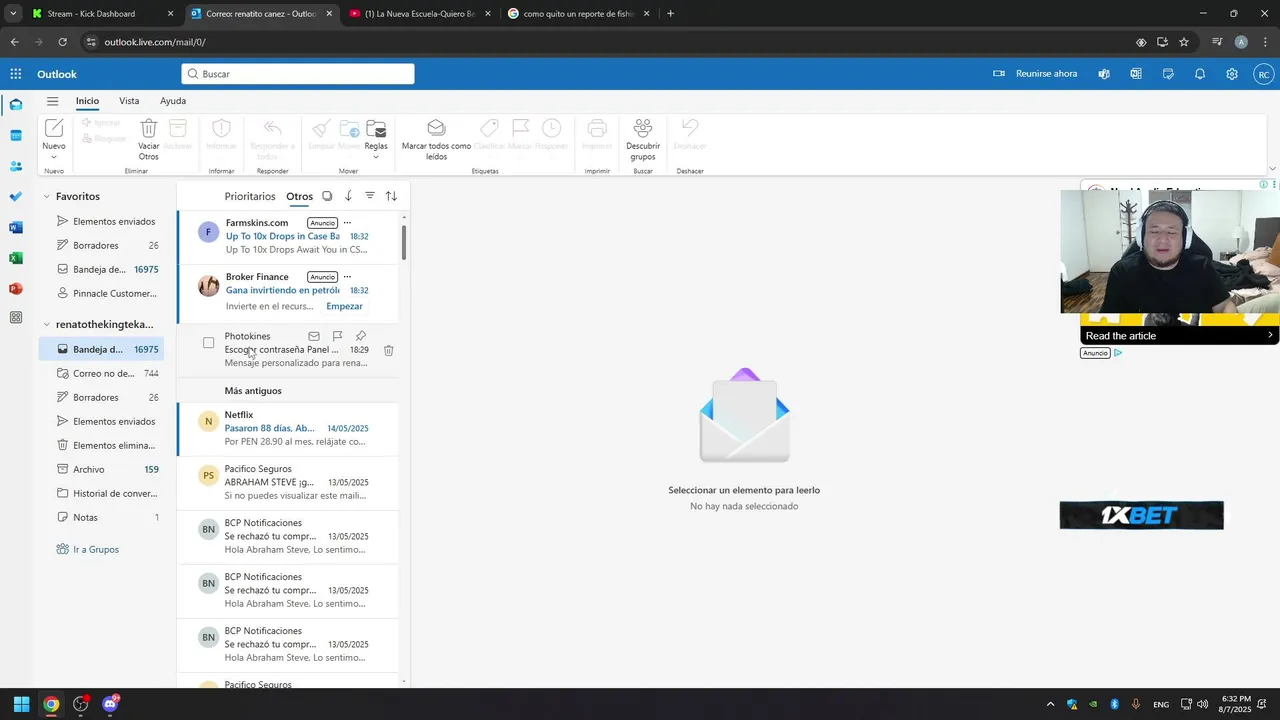The width and height of the screenshot is (1280, 720).
Task: Click the sort order arrows icon
Action: point(391,196)
